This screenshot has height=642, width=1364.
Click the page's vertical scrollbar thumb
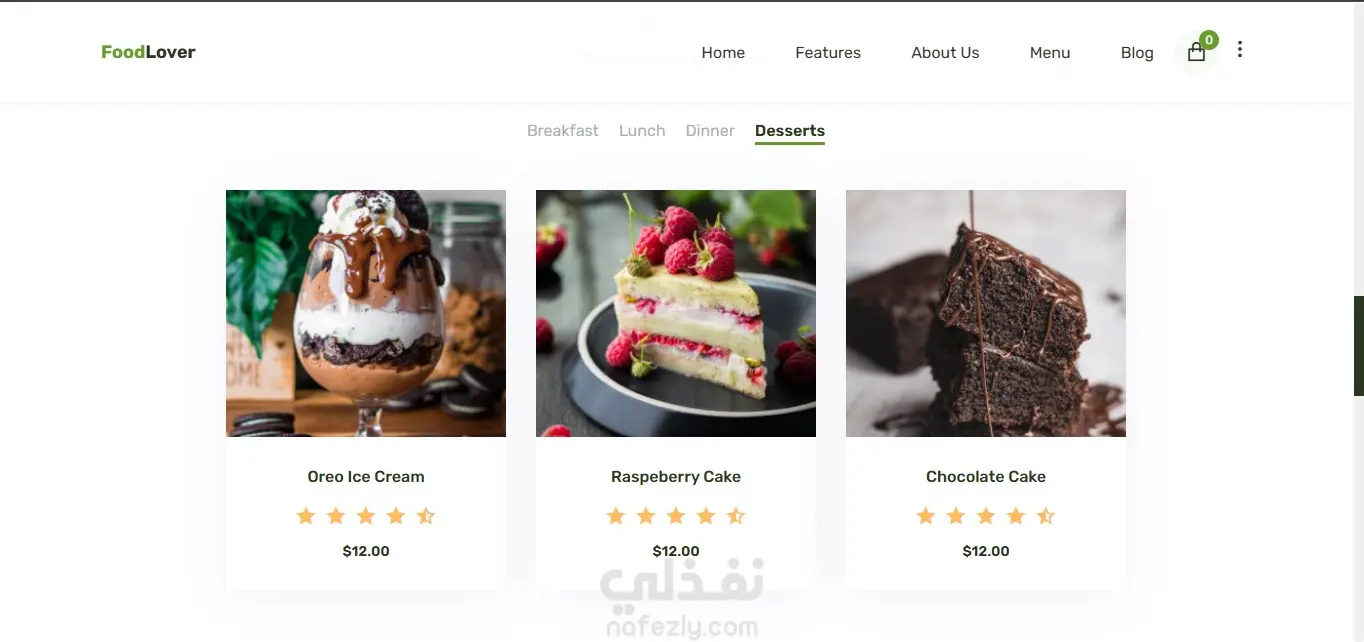tap(1359, 346)
